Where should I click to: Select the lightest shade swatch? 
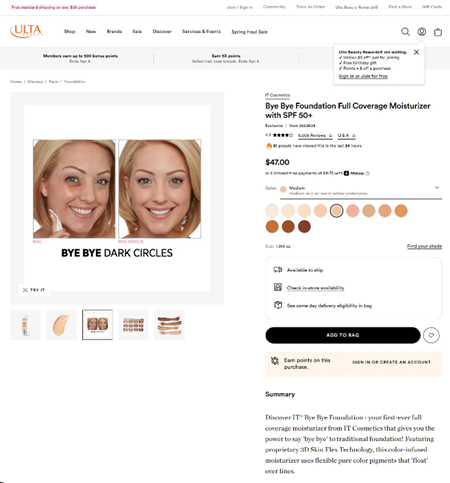tap(272, 211)
